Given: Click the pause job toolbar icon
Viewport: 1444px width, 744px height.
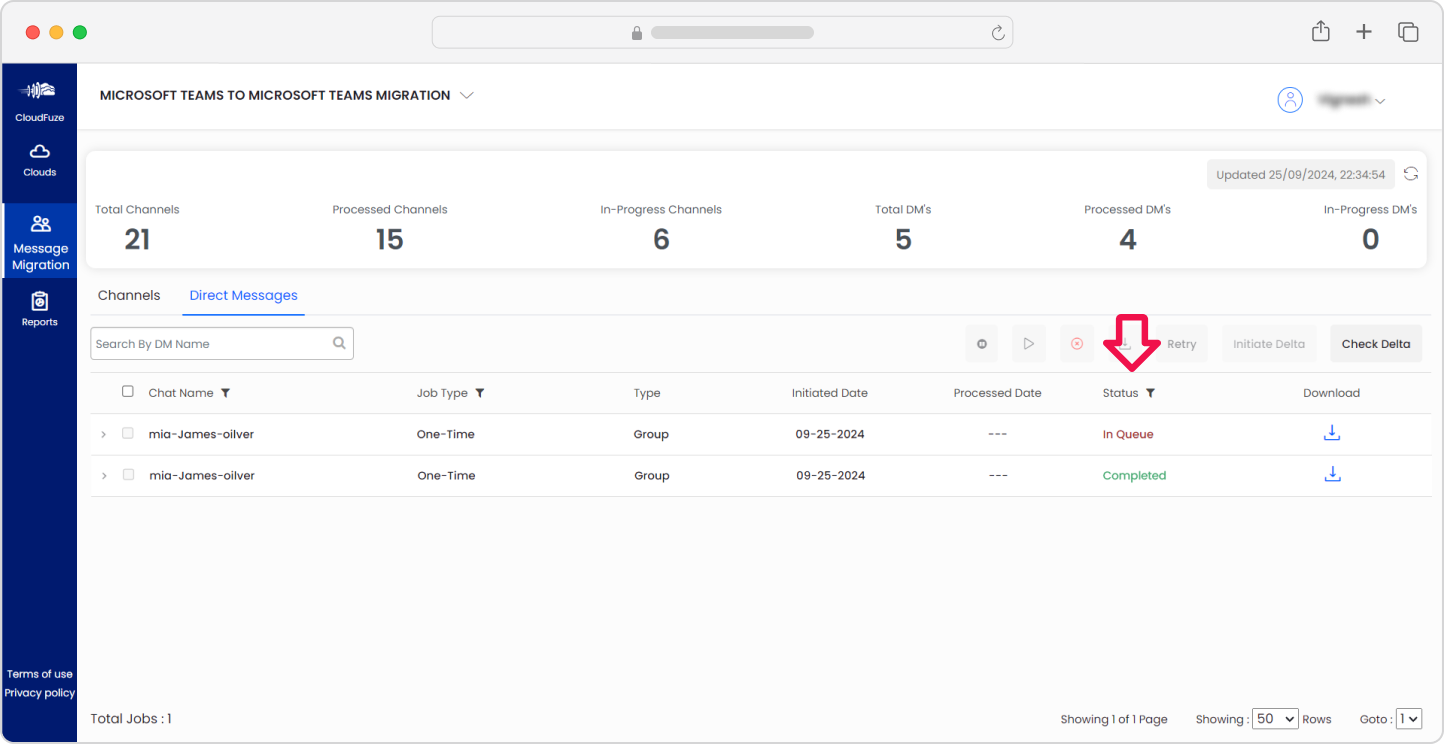Looking at the screenshot, I should tap(981, 344).
